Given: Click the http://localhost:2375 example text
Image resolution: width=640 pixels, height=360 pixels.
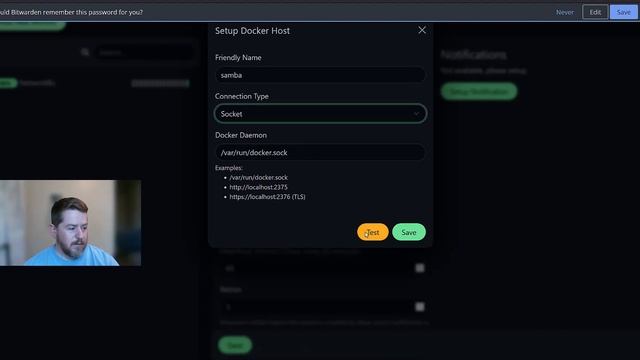Looking at the screenshot, I should [x=258, y=187].
